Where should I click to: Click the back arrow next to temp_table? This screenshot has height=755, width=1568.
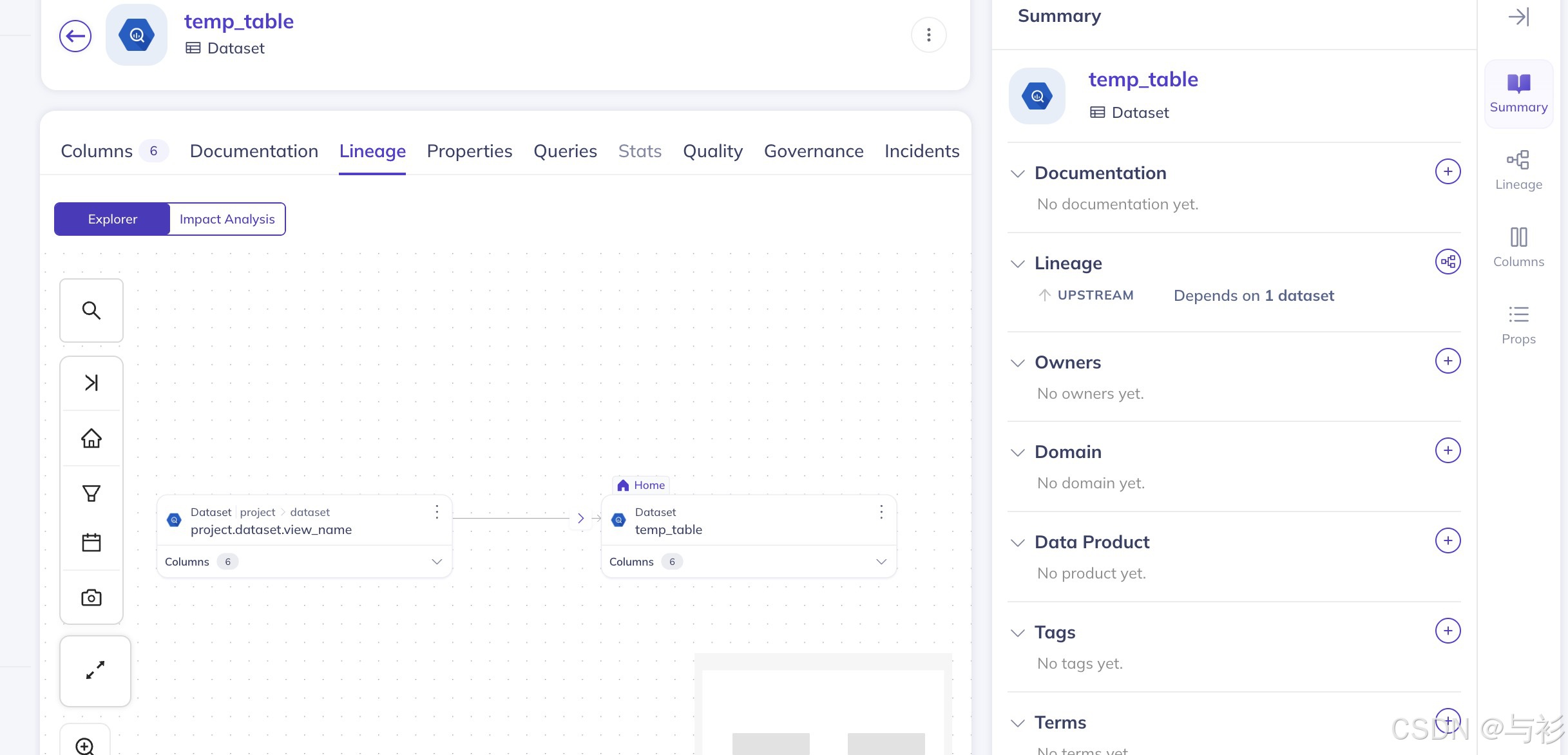(x=75, y=36)
